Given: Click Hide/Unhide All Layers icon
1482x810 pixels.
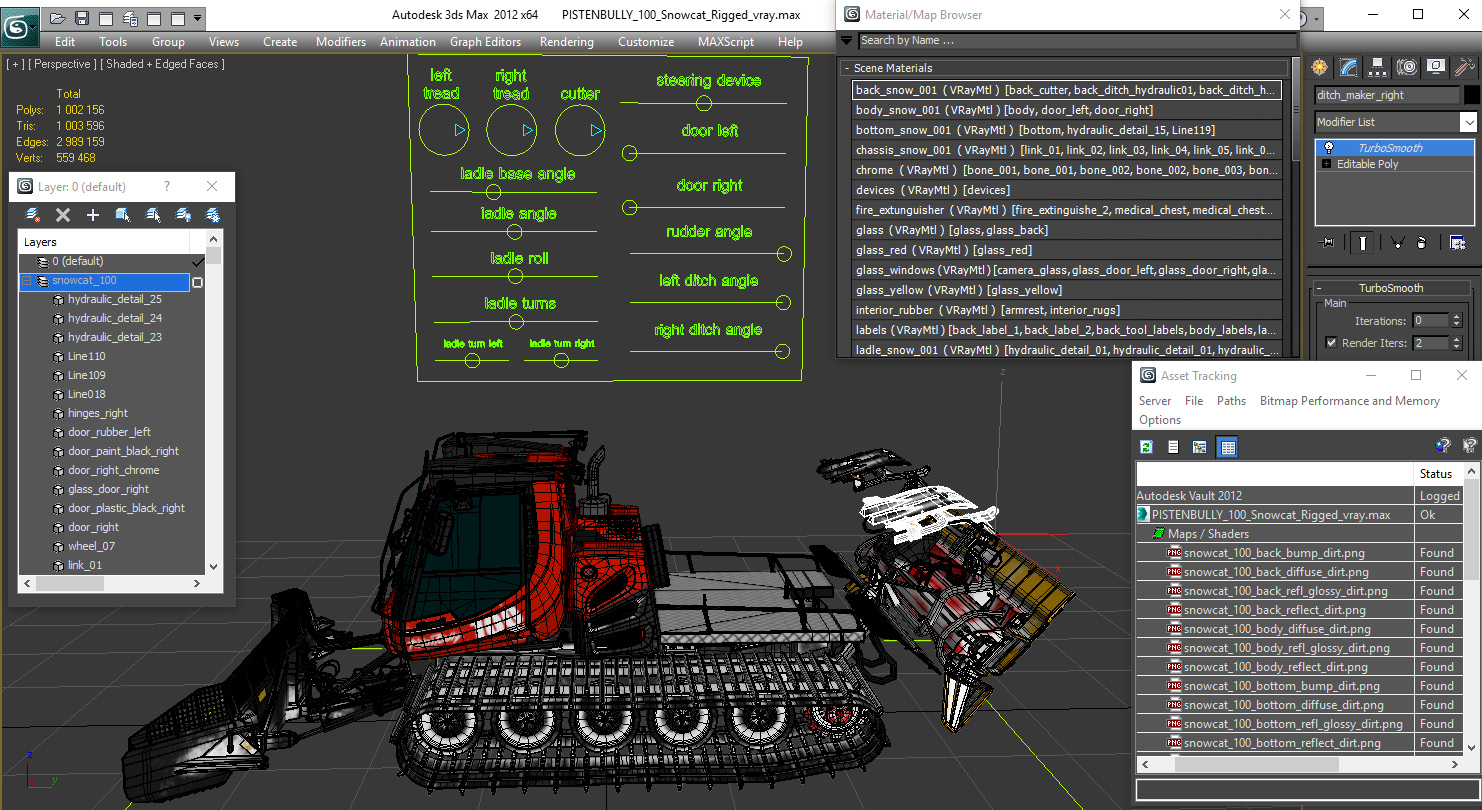Looking at the screenshot, I should (183, 215).
